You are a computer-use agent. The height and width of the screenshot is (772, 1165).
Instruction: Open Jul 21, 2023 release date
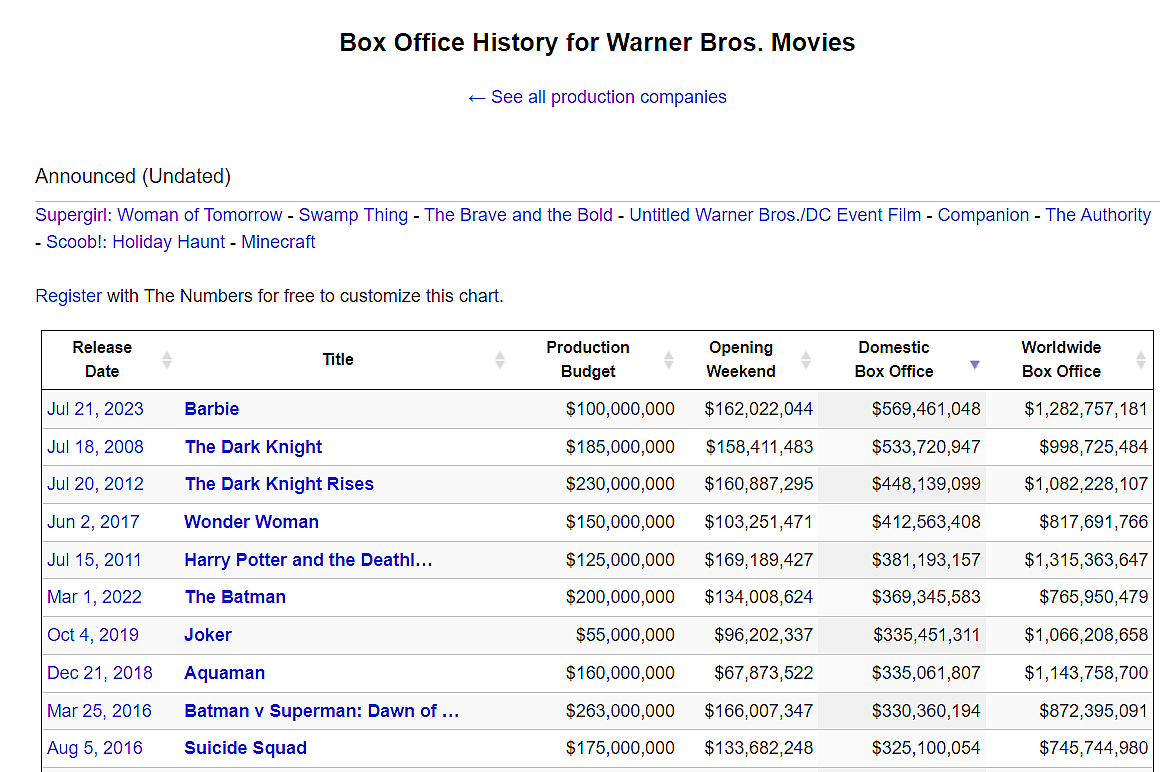click(x=95, y=409)
